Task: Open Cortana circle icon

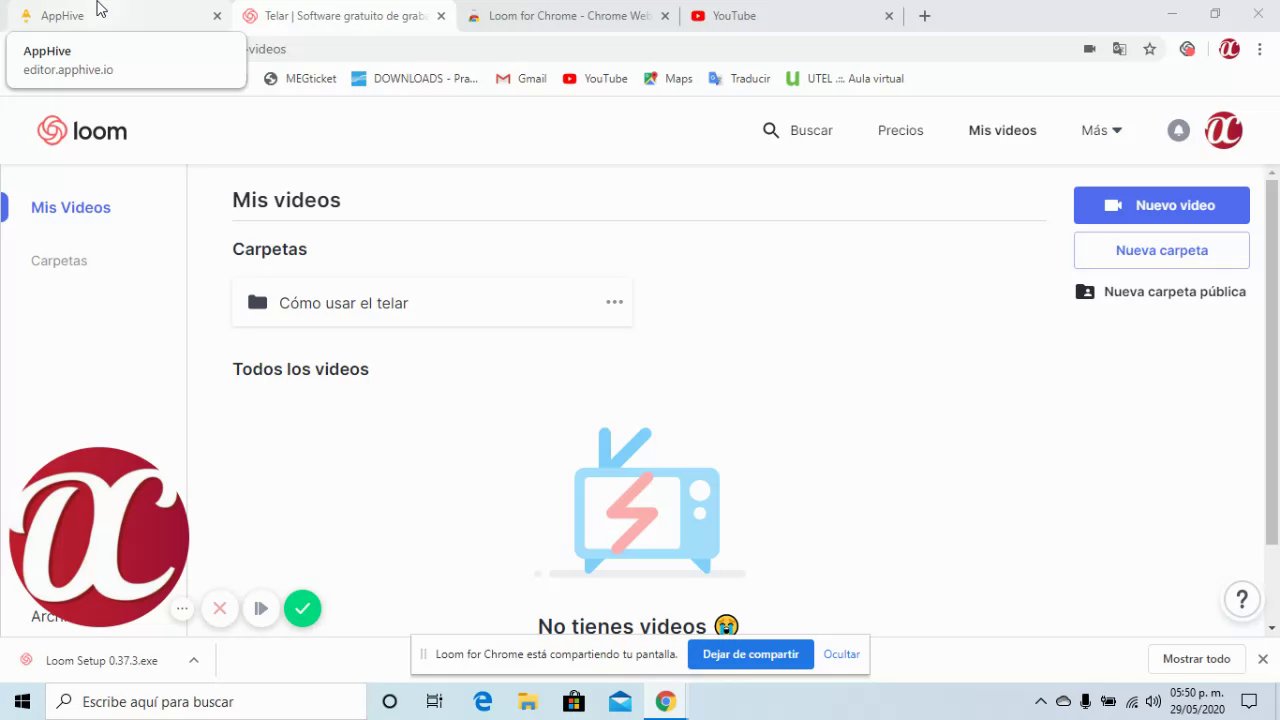Action: point(389,701)
